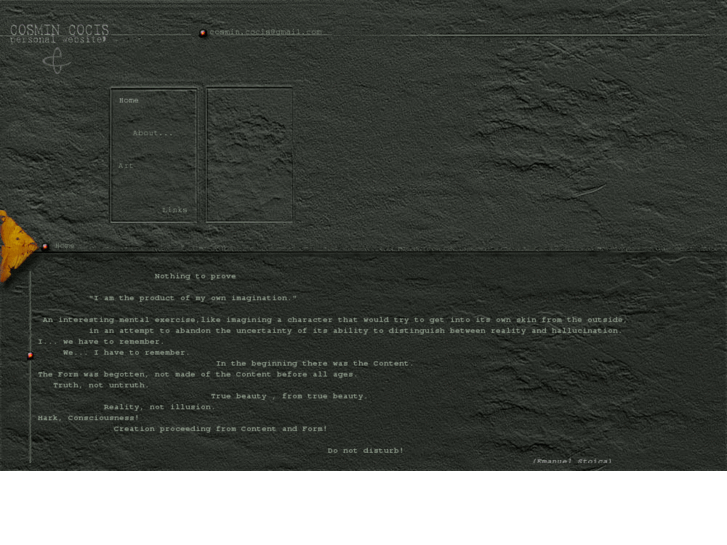
Task: Click 'In the beginning there was the Content.'
Action: click(314, 363)
